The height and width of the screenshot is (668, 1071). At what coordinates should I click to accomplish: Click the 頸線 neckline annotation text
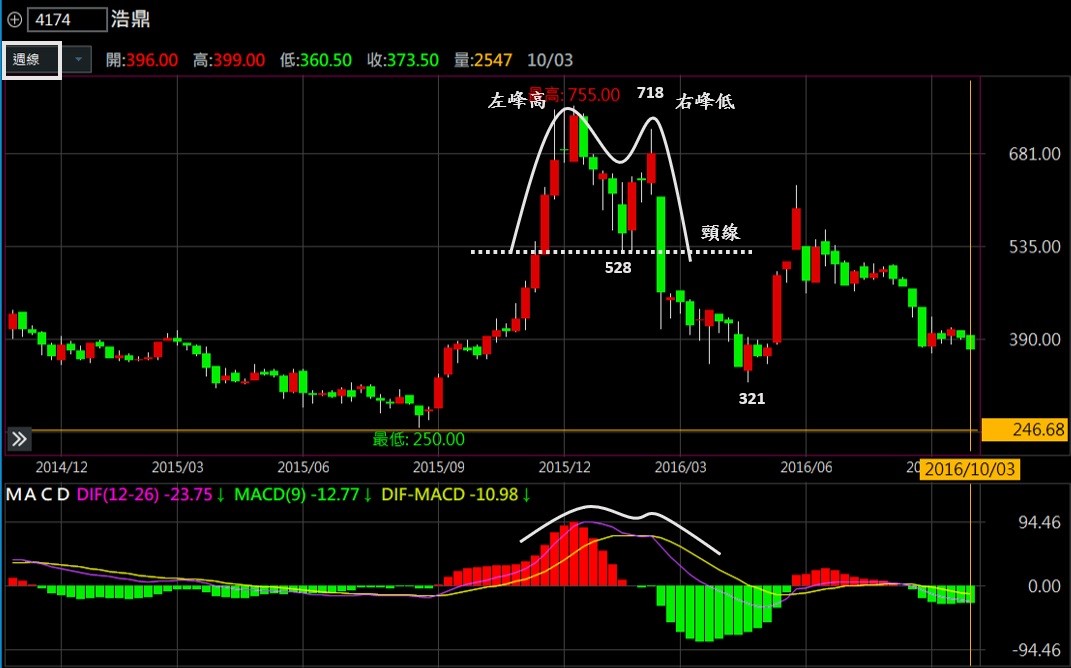point(718,233)
